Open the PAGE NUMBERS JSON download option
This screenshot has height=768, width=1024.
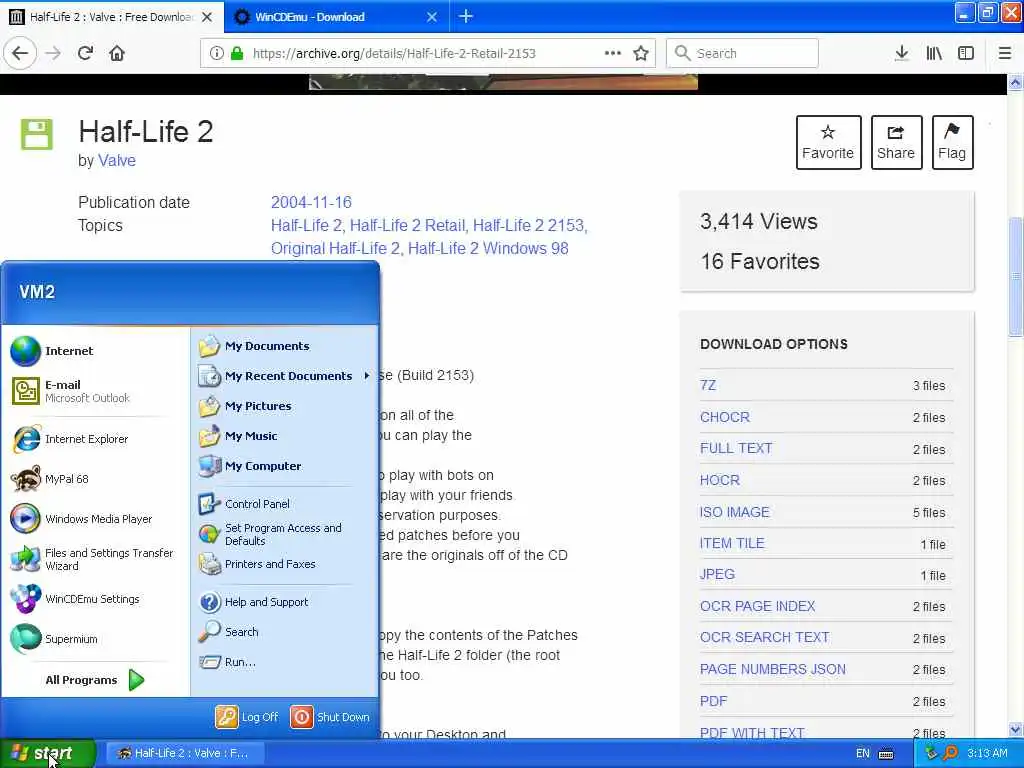click(773, 669)
